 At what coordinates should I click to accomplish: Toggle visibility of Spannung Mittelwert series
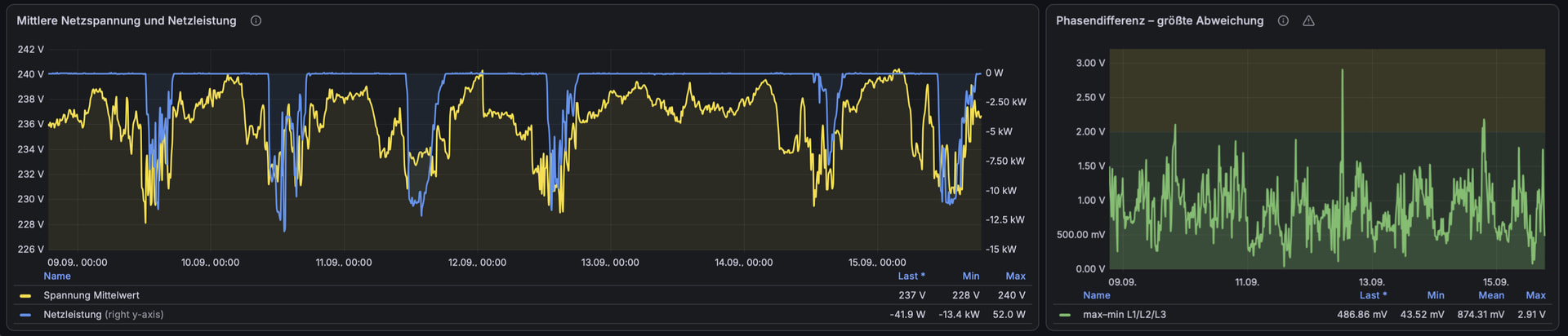(91, 295)
